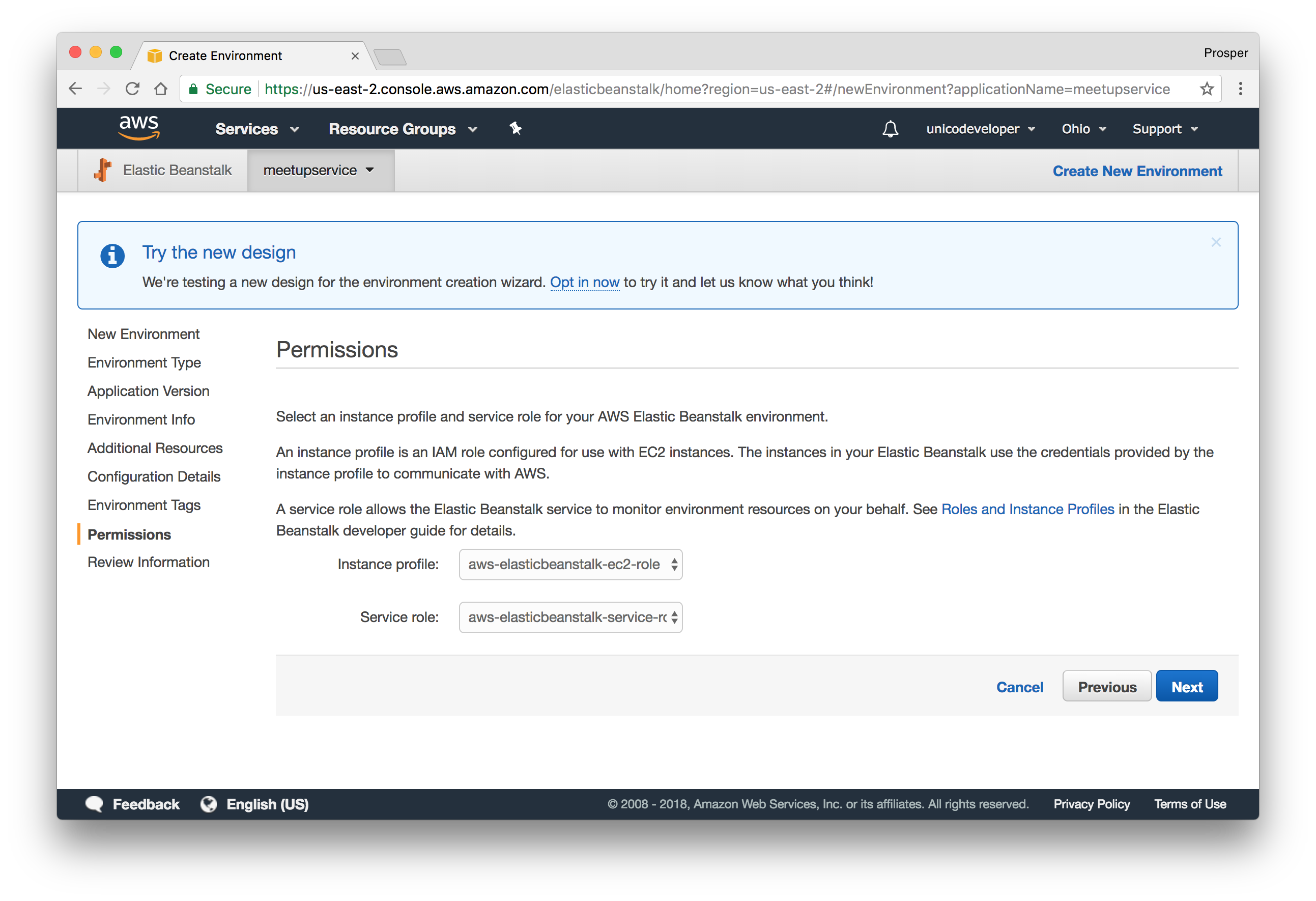
Task: Click the AWS logo home icon
Action: (139, 128)
